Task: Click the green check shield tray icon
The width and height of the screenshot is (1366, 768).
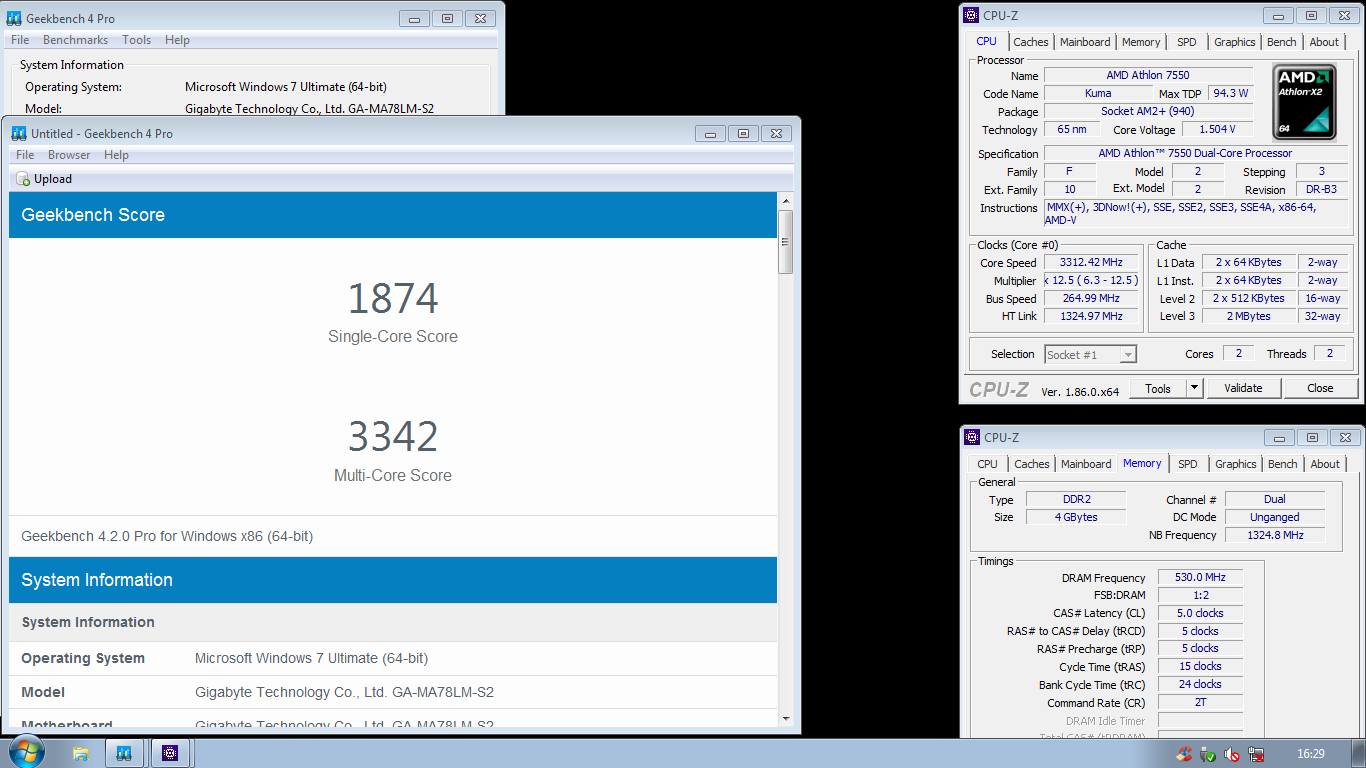Action: coord(1208,754)
